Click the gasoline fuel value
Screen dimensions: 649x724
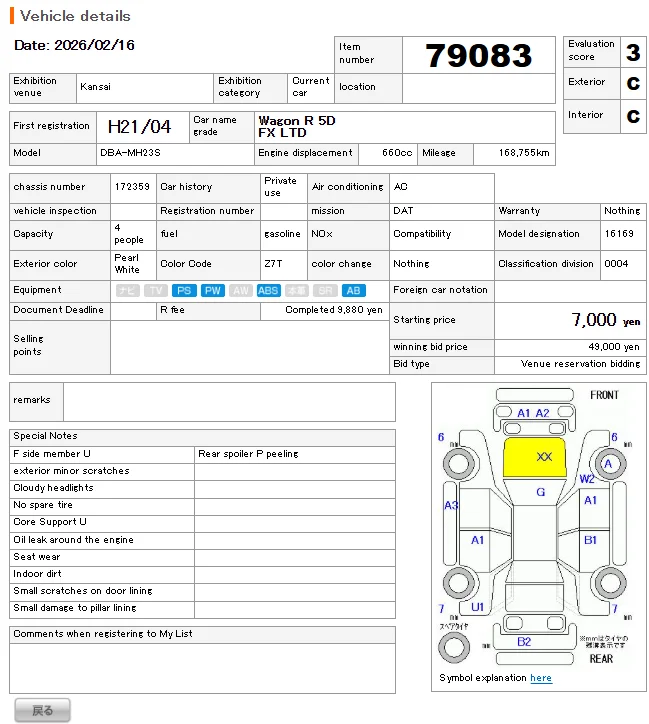[x=282, y=234]
